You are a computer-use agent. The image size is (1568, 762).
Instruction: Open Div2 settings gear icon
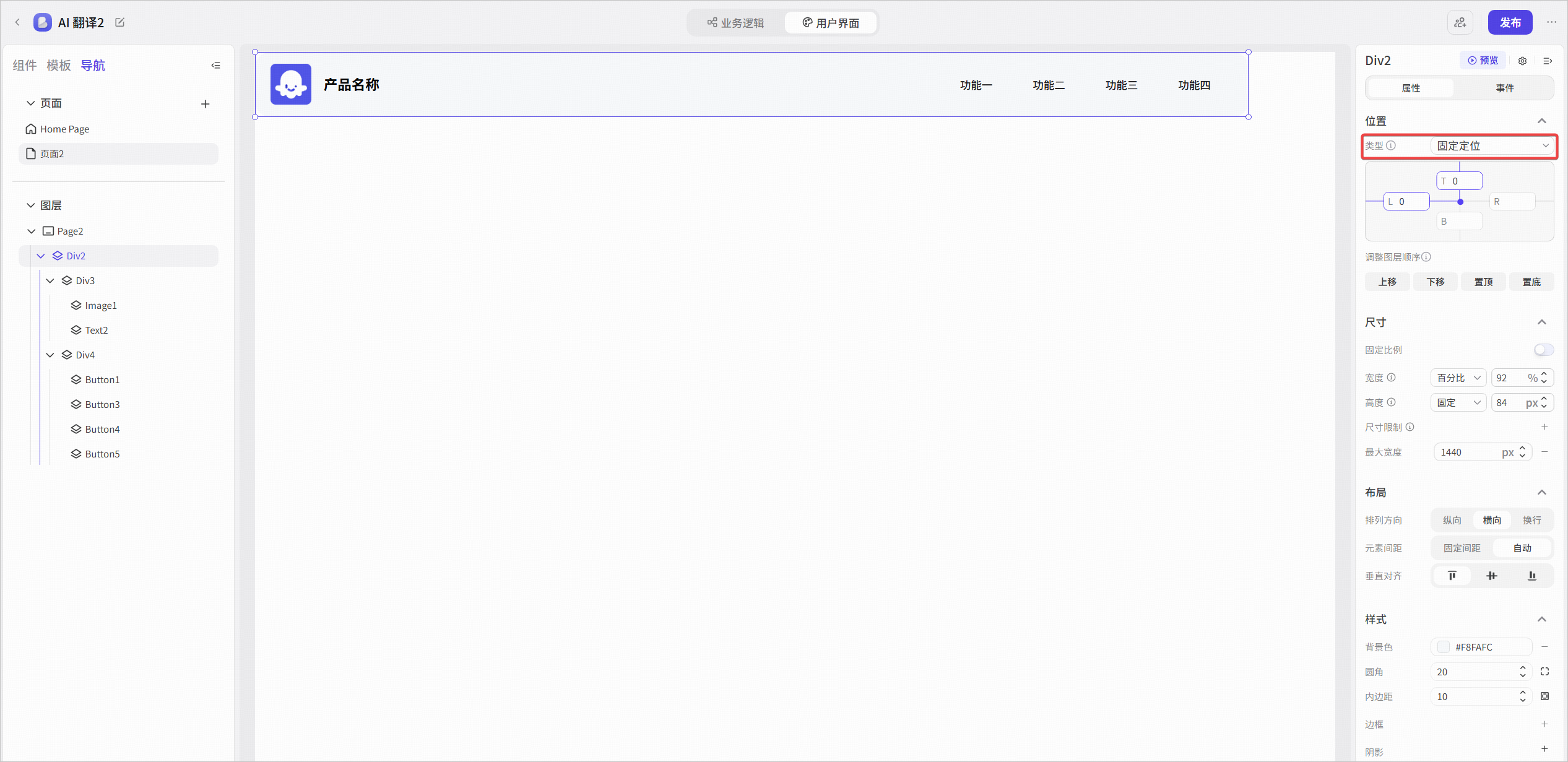[1522, 61]
